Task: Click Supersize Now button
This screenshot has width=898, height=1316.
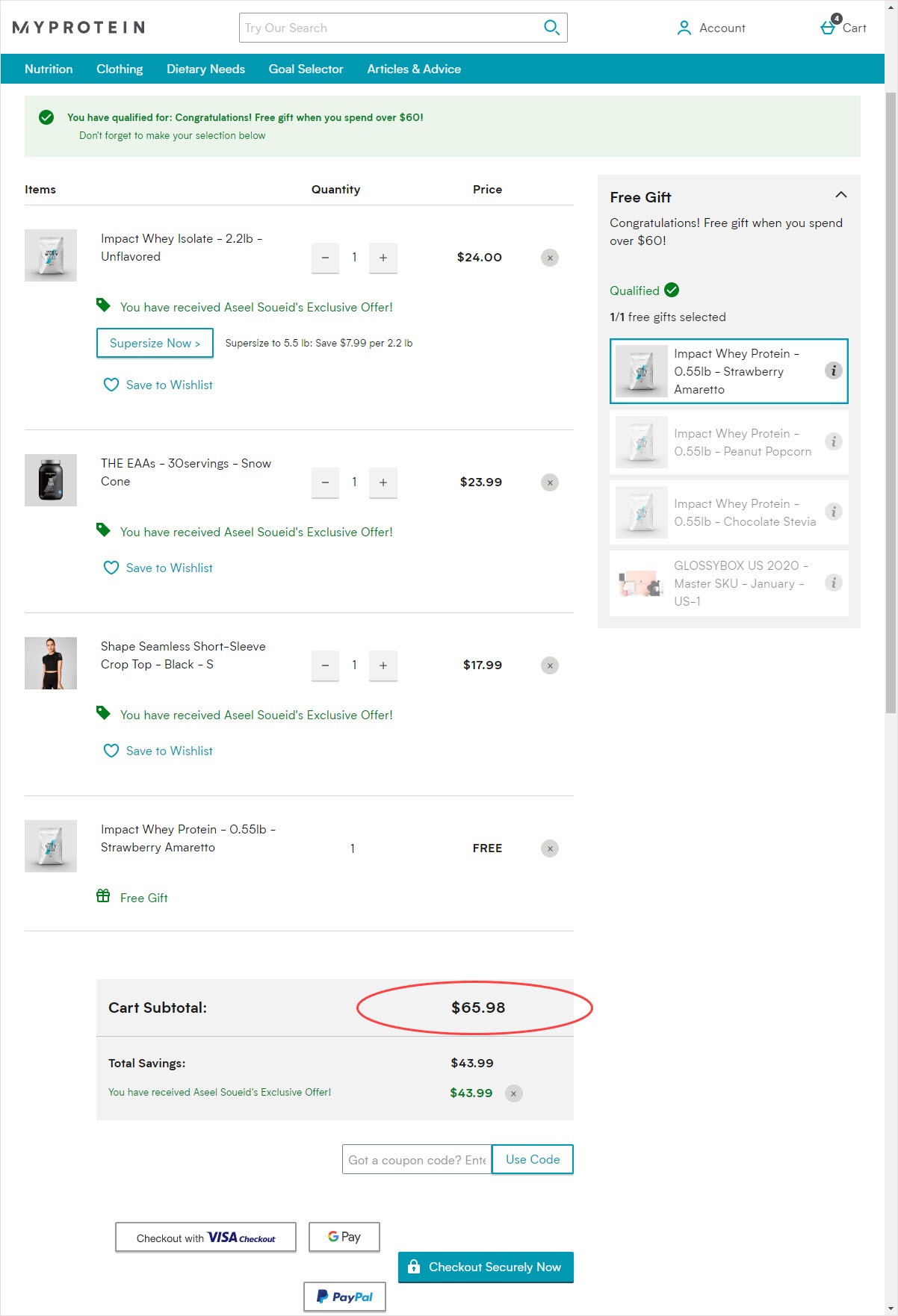Action: [155, 343]
